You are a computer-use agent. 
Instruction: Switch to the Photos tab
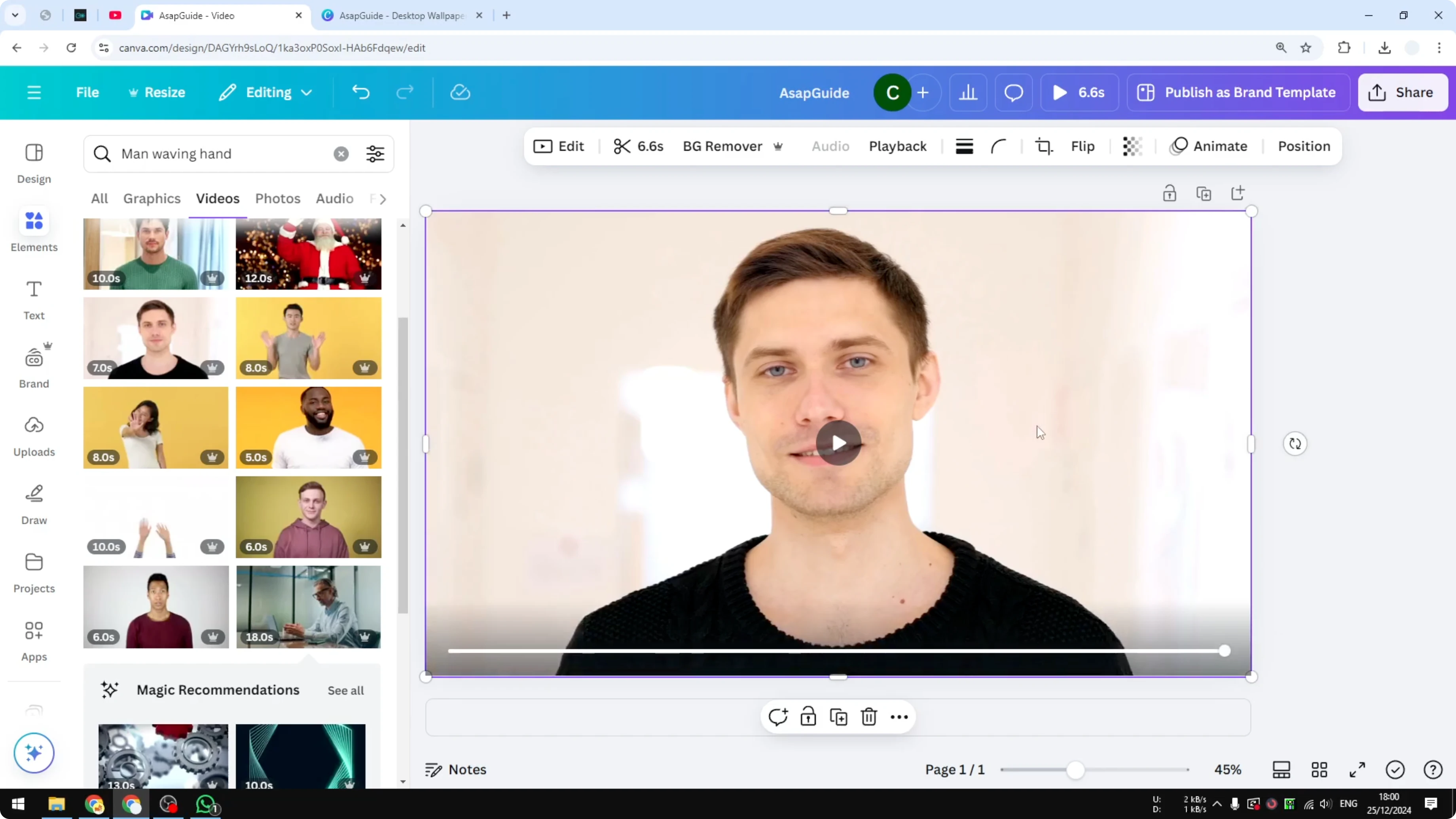[277, 198]
